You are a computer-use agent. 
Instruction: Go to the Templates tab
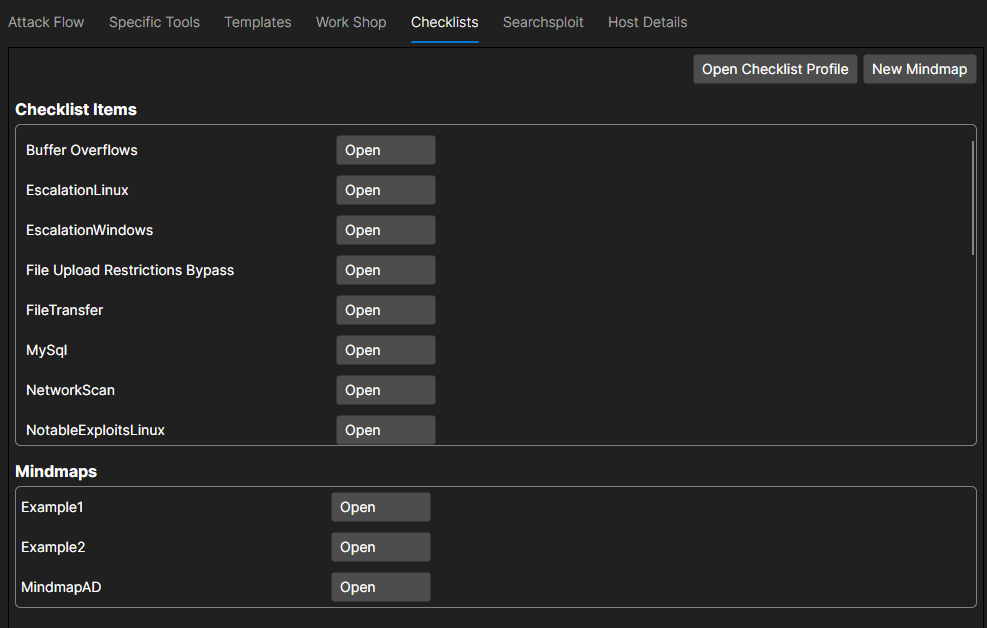(258, 22)
